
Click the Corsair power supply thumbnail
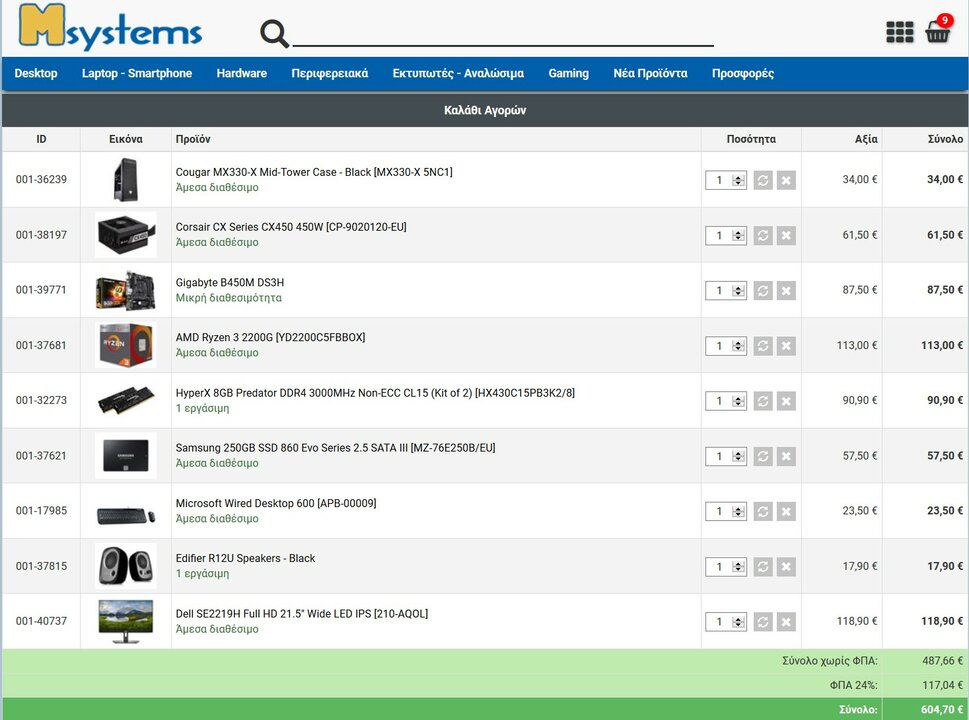pos(125,235)
